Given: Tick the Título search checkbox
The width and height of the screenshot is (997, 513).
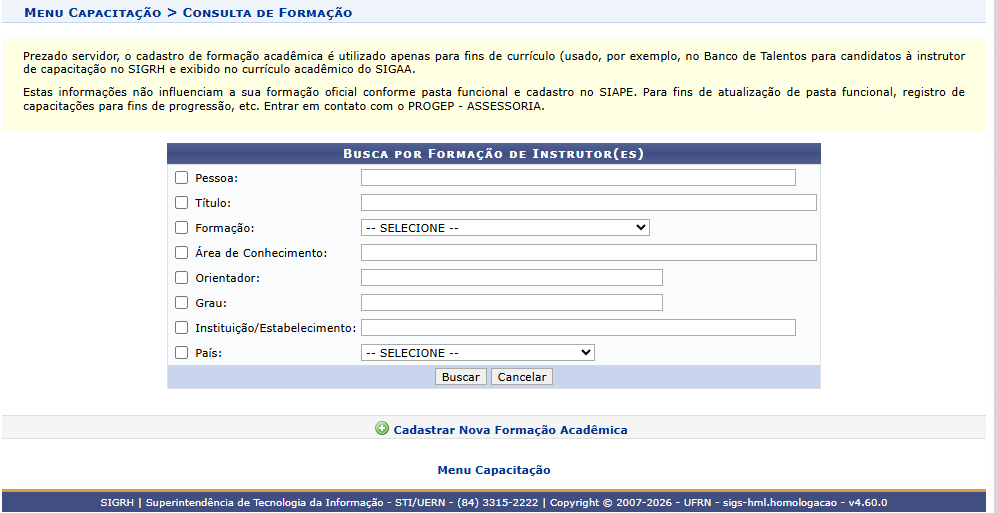Looking at the screenshot, I should pos(182,203).
